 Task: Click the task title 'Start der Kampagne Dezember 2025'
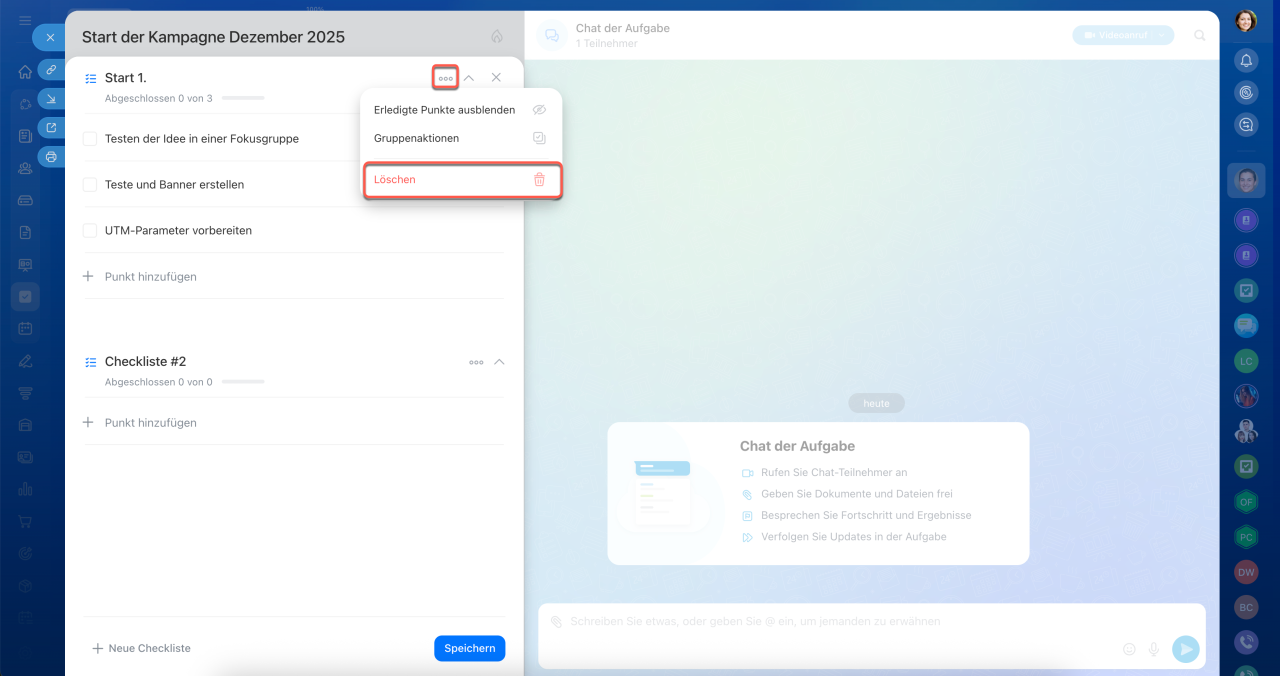coord(213,37)
